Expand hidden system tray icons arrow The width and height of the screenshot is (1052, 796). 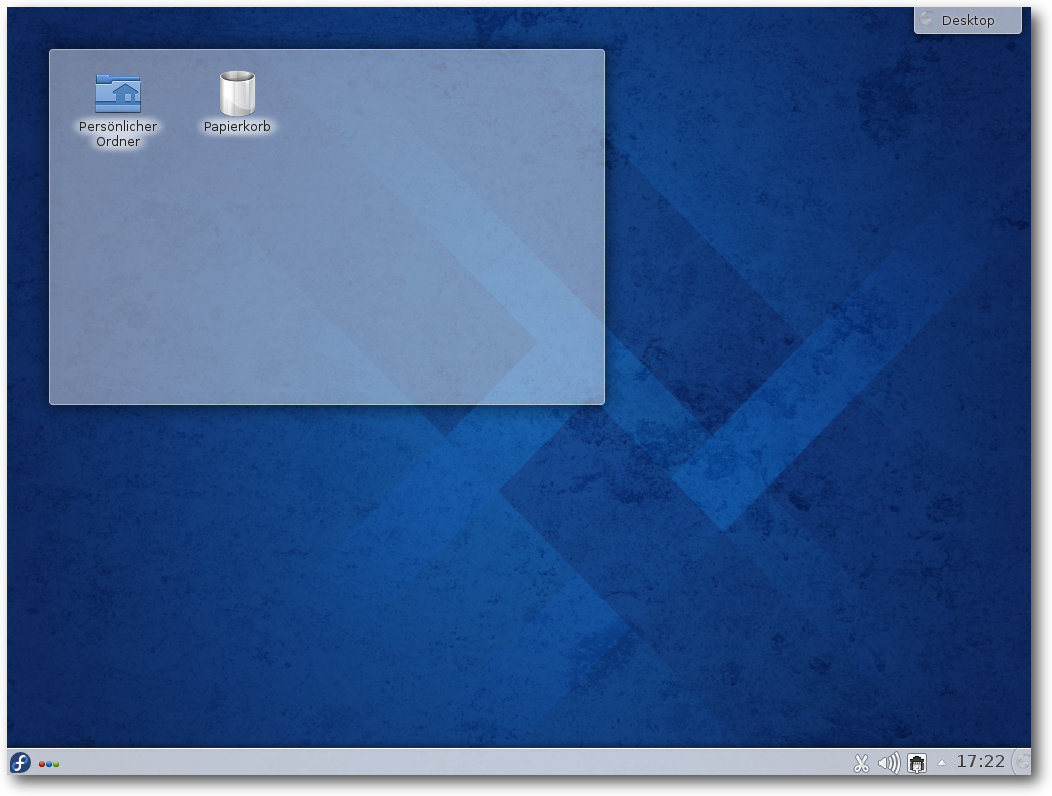941,763
